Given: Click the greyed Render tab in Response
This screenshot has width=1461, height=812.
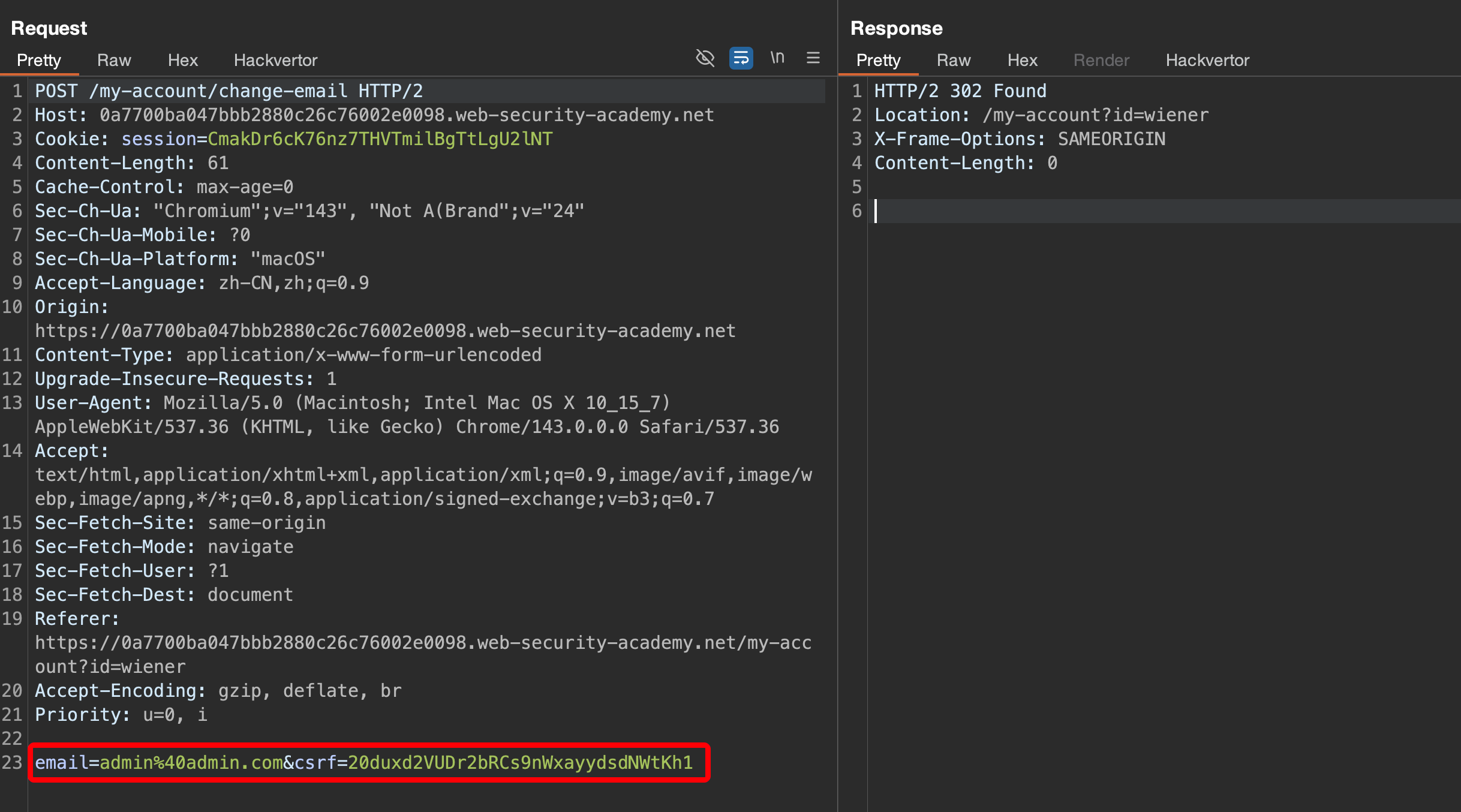Looking at the screenshot, I should point(1101,60).
